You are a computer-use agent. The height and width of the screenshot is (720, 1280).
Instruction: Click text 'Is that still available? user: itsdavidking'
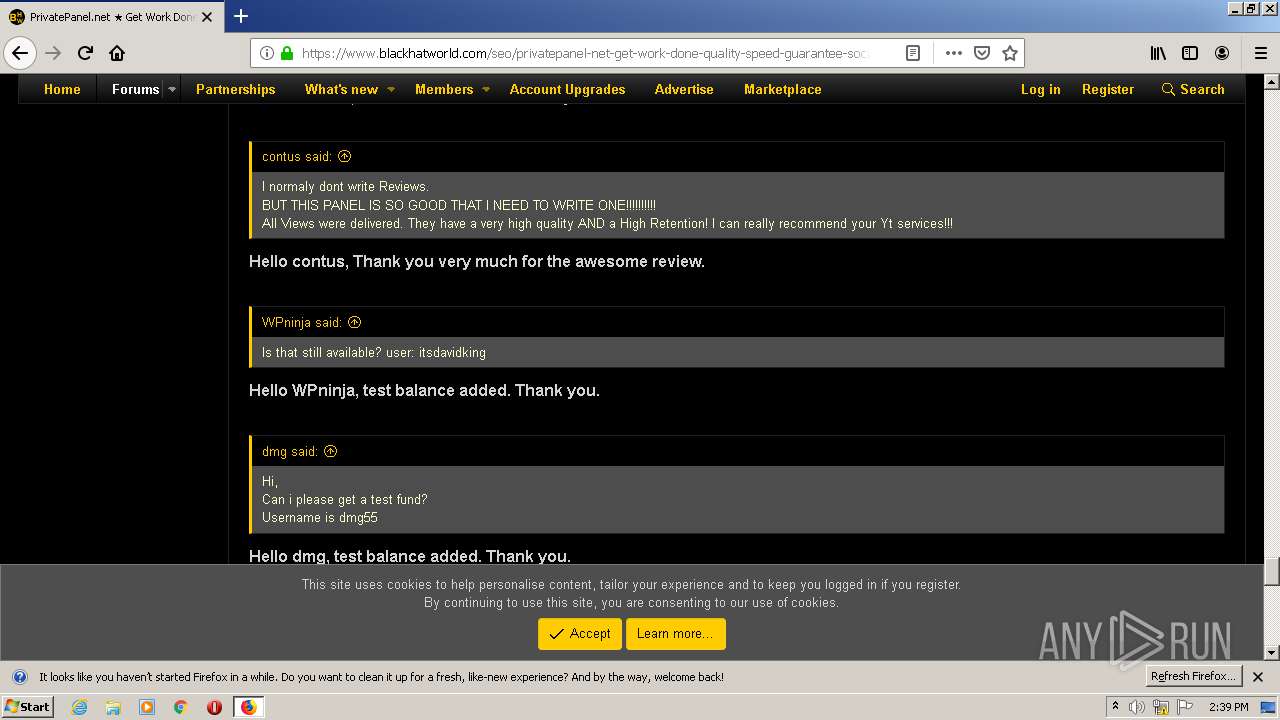point(374,352)
